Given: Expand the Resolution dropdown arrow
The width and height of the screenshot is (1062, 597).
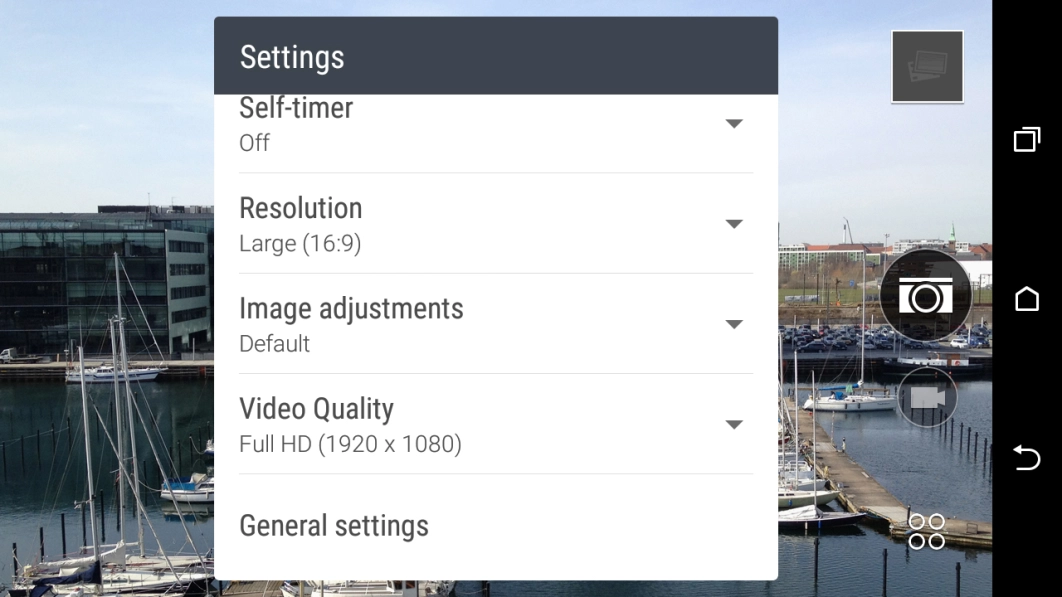Looking at the screenshot, I should click(x=734, y=224).
